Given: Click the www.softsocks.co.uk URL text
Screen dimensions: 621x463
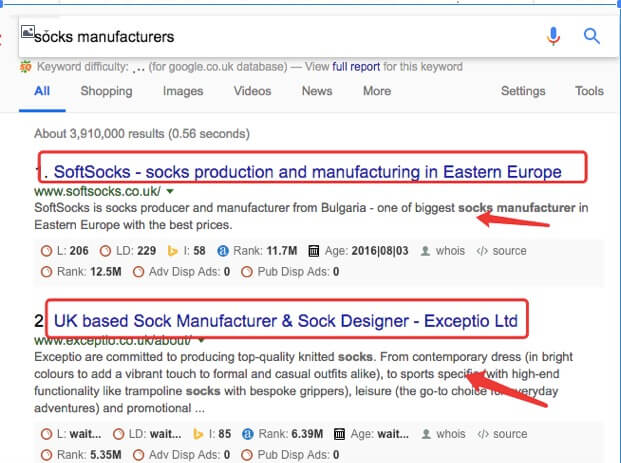Looking at the screenshot, I should 97,191.
